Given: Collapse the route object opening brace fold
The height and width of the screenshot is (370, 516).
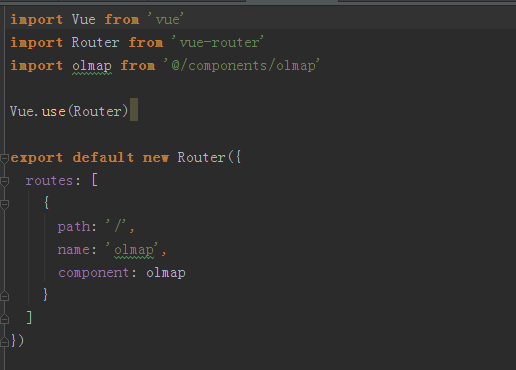Looking at the screenshot, I should click(x=4, y=204).
